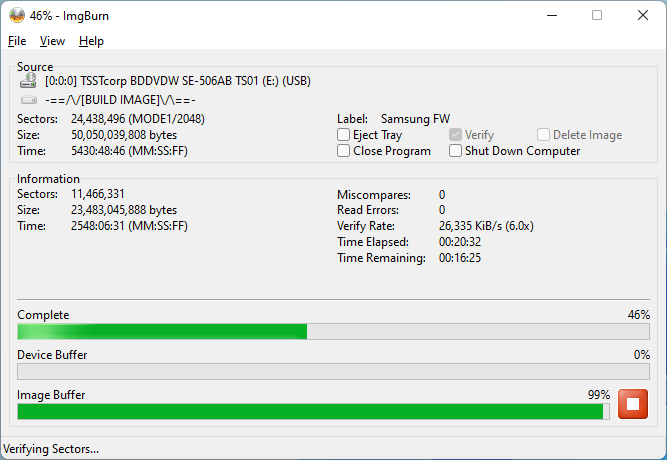Screen dimensions: 667x460
Task: Click the source drive icon
Action: [x=29, y=81]
